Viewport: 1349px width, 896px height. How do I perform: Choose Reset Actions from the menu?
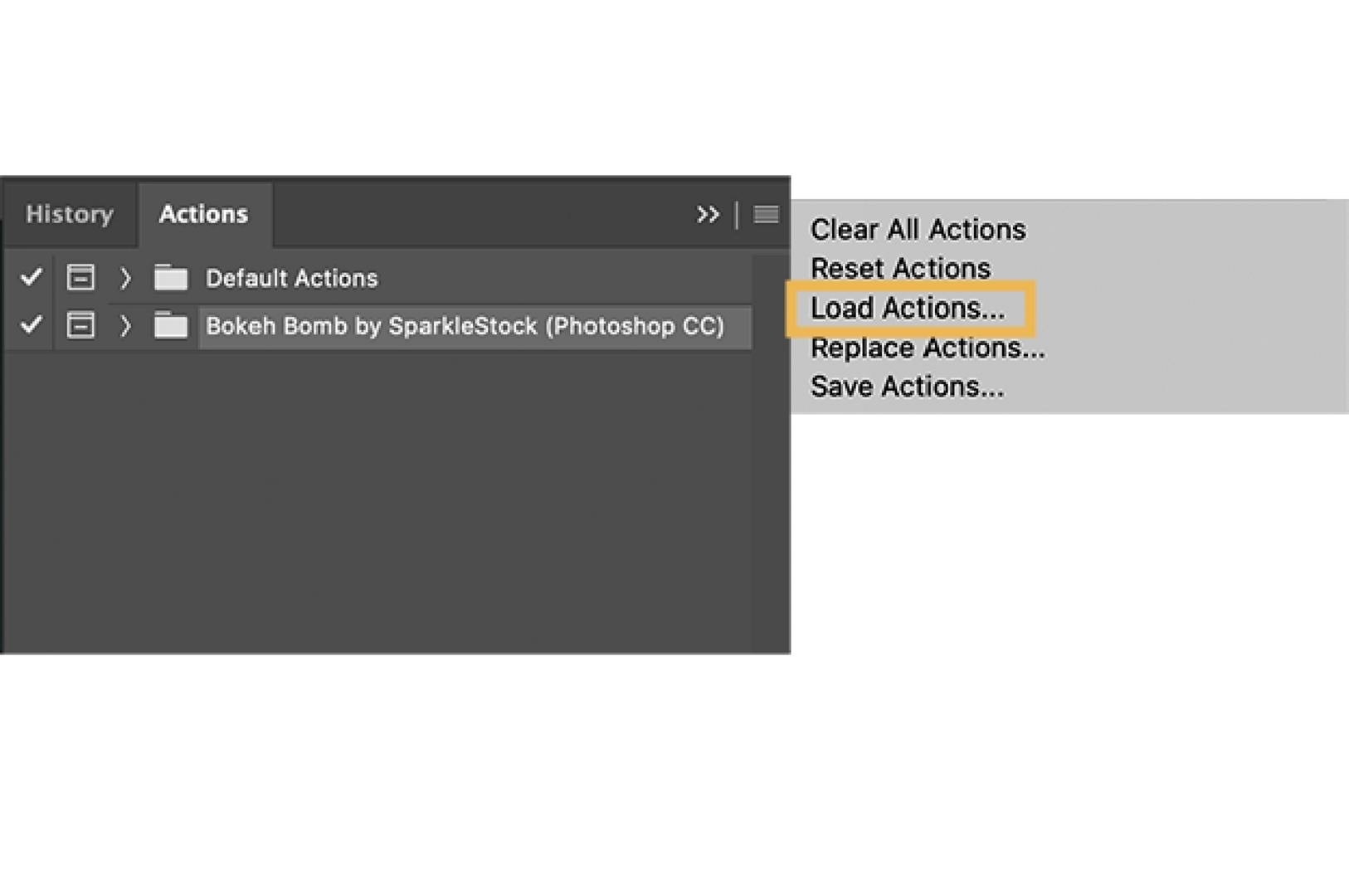[x=900, y=269]
